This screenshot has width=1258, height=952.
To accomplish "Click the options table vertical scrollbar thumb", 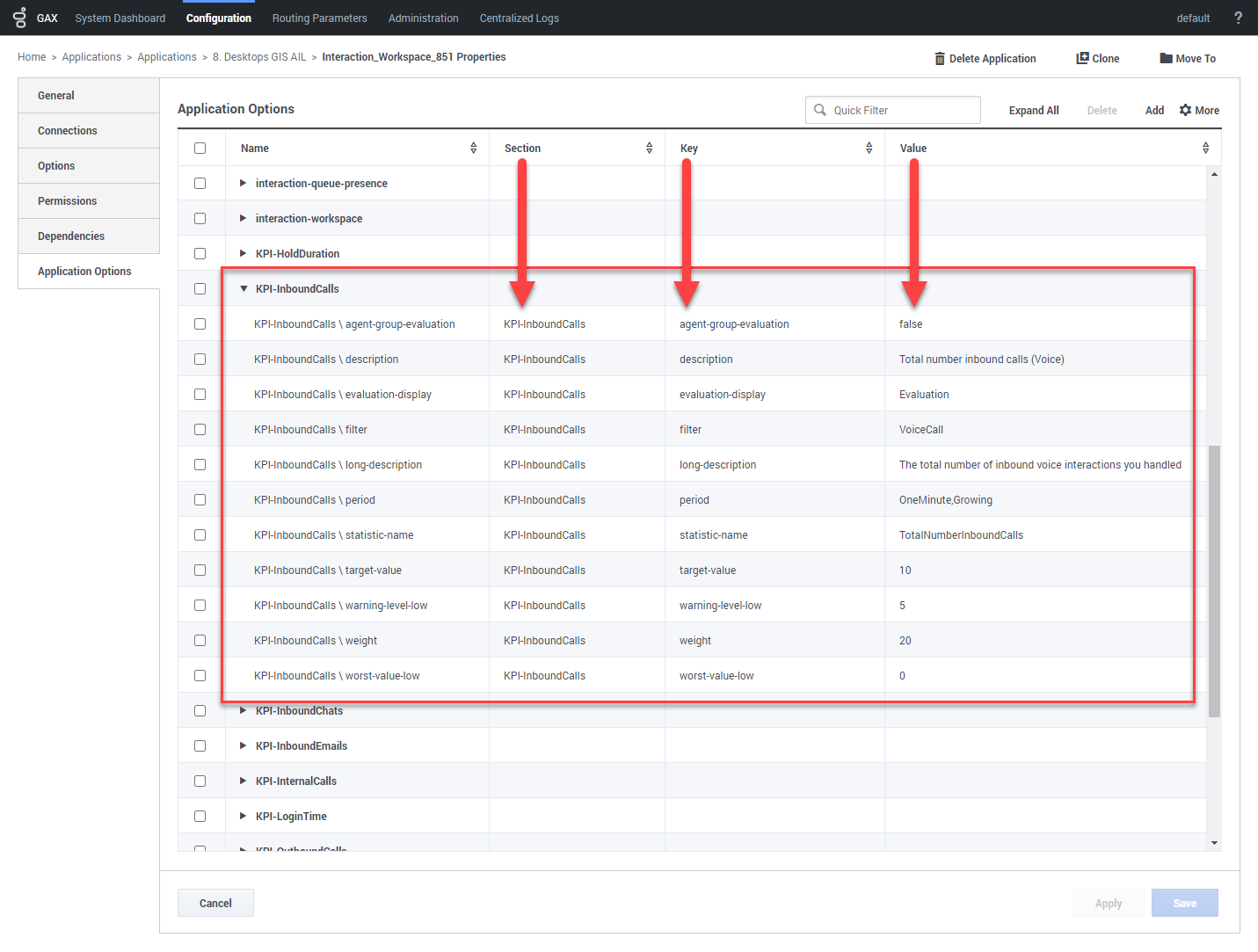I will (1214, 580).
